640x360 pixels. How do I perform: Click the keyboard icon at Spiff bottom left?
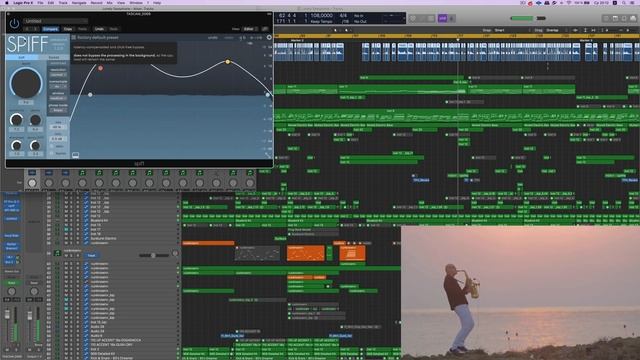pos(76,155)
